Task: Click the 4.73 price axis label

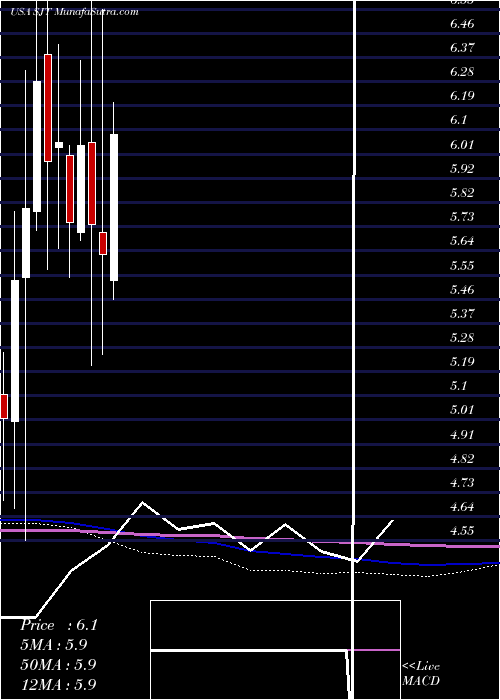Action: tap(462, 483)
